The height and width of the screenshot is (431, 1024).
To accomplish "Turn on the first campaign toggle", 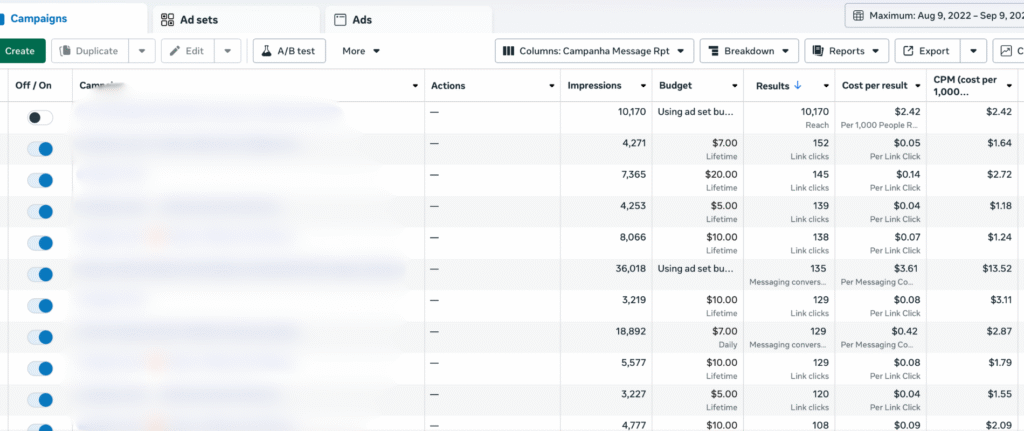I will 40,118.
